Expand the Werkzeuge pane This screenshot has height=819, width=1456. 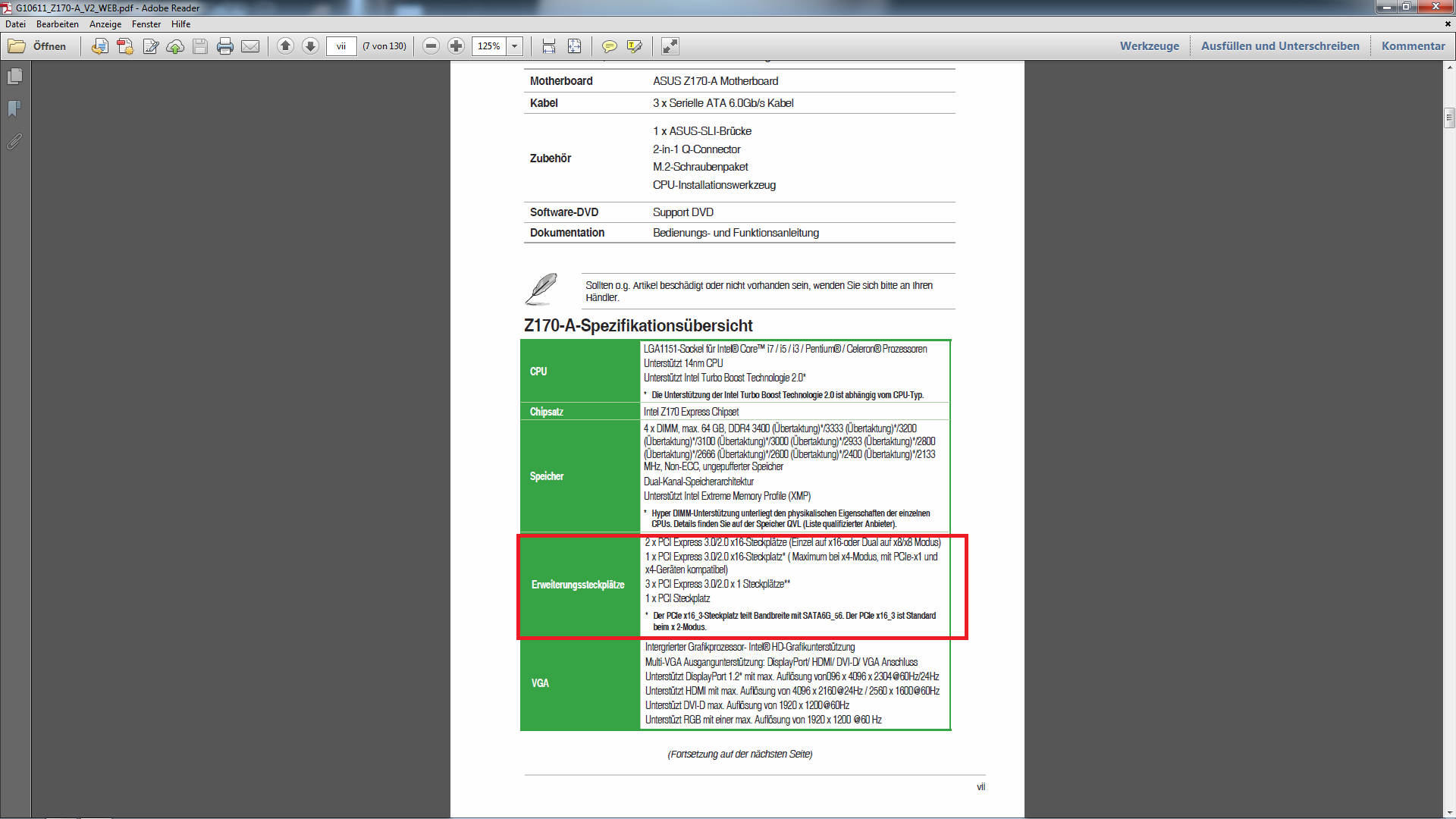tap(1149, 46)
